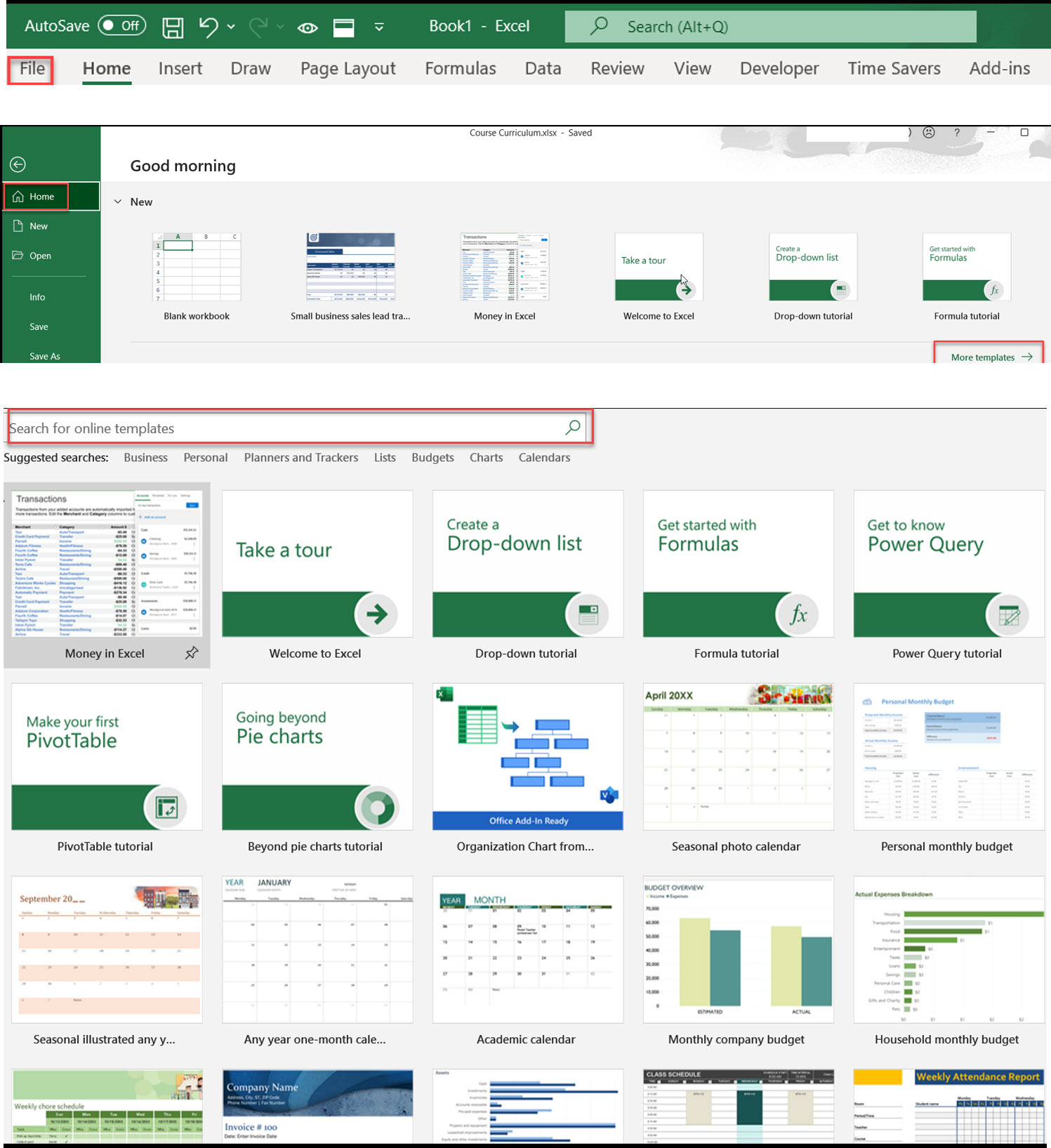Open the Developer tab

point(779,69)
